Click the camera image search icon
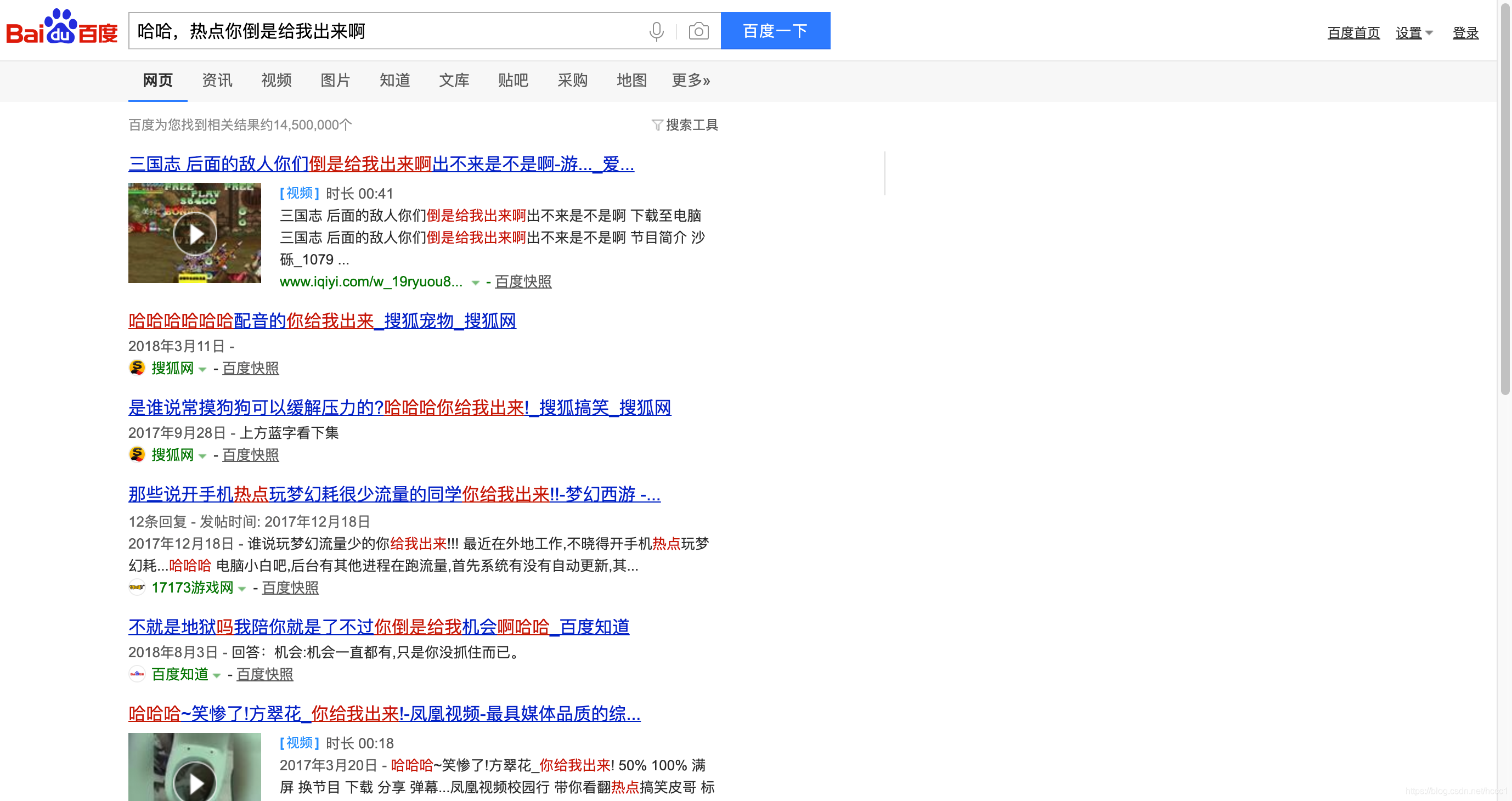Image resolution: width=1512 pixels, height=801 pixels. click(698, 31)
